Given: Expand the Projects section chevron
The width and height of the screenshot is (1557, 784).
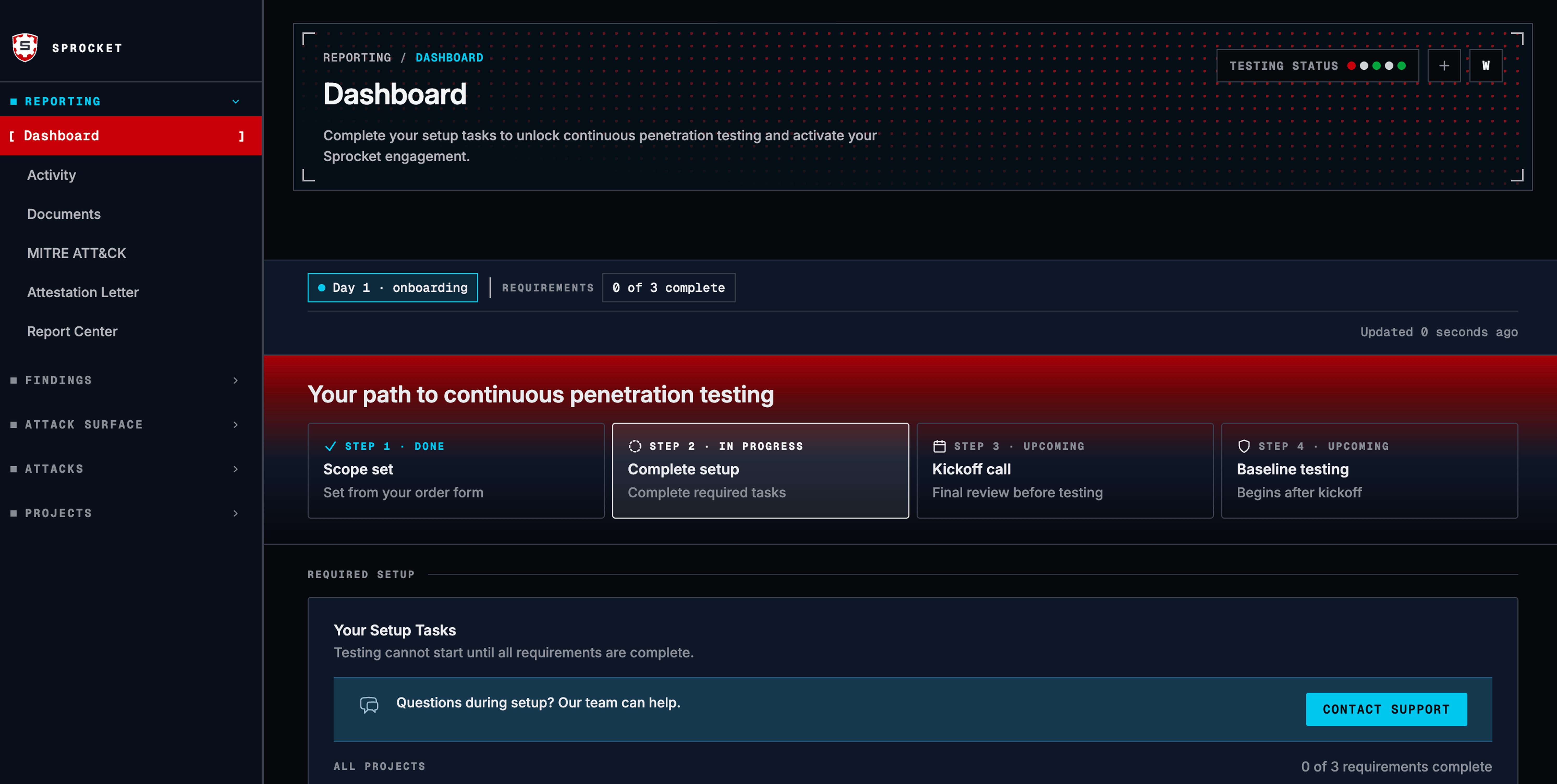Looking at the screenshot, I should [x=236, y=513].
